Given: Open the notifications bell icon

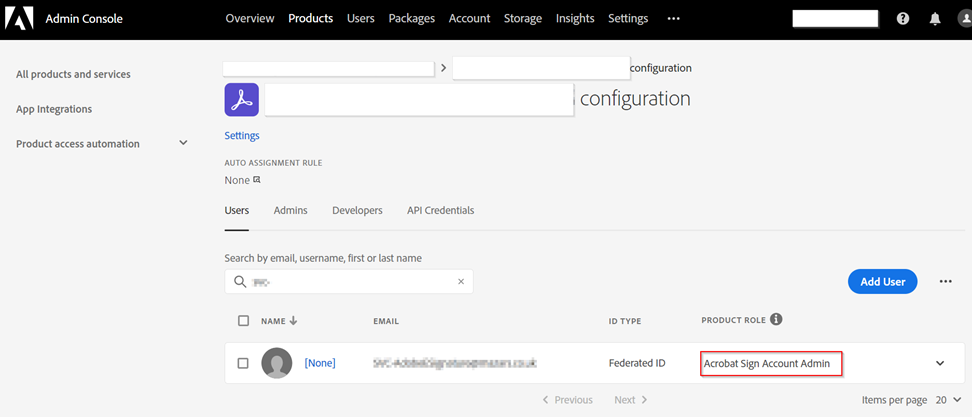Looking at the screenshot, I should (935, 19).
